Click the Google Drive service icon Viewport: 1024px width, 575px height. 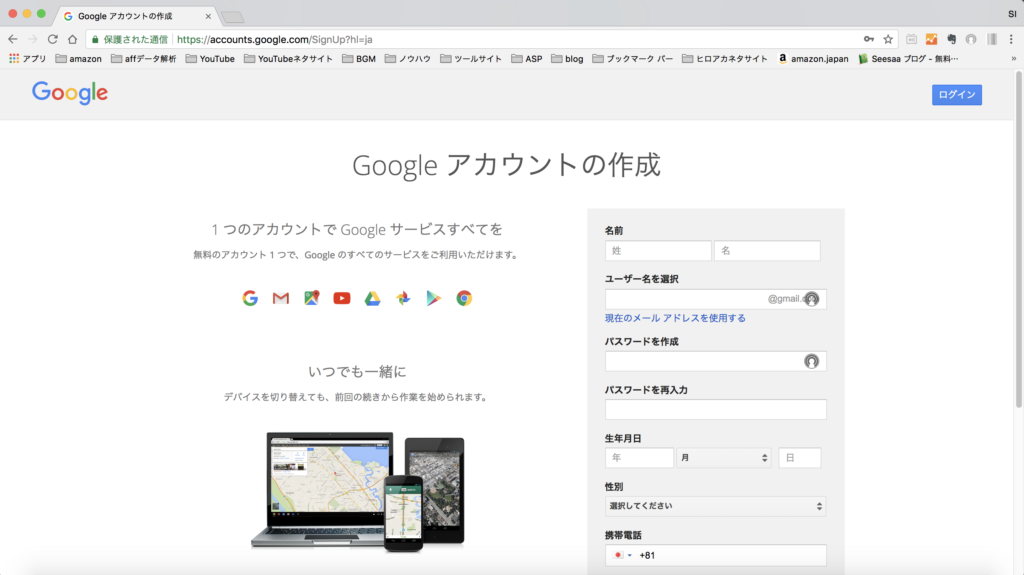click(372, 298)
